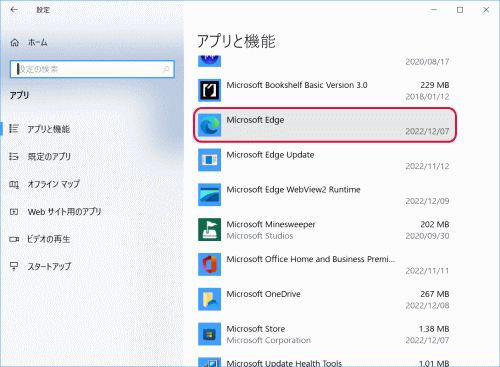Maximize the 設定 window

pos(460,10)
